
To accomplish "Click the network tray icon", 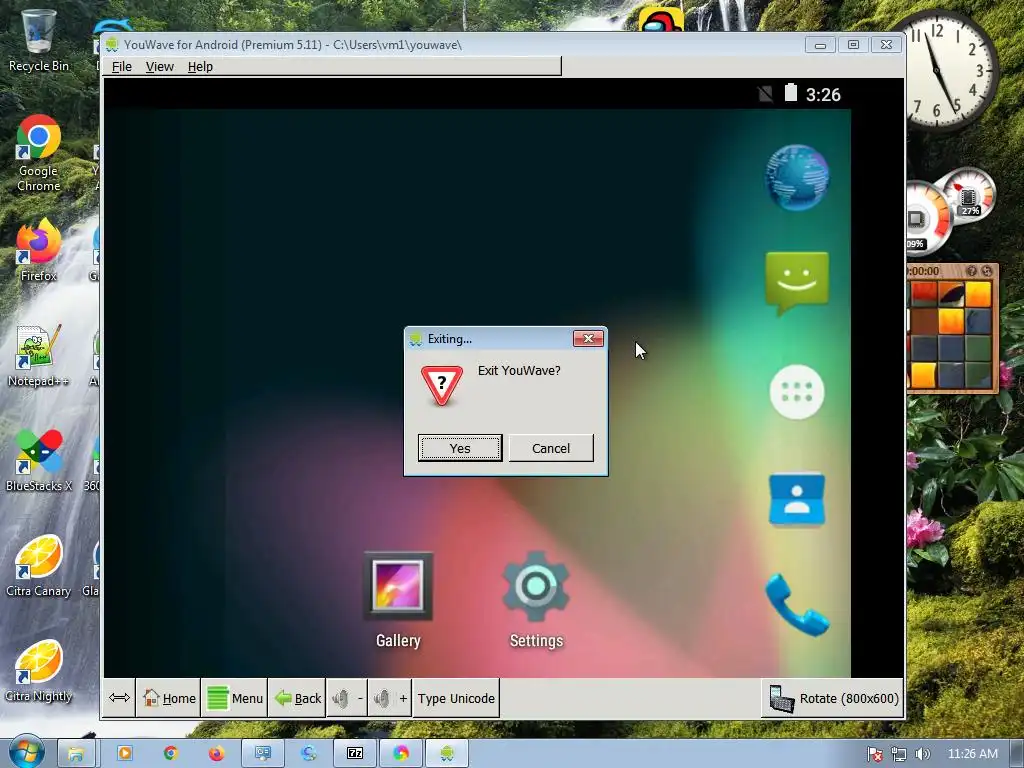I will pyautogui.click(x=899, y=754).
